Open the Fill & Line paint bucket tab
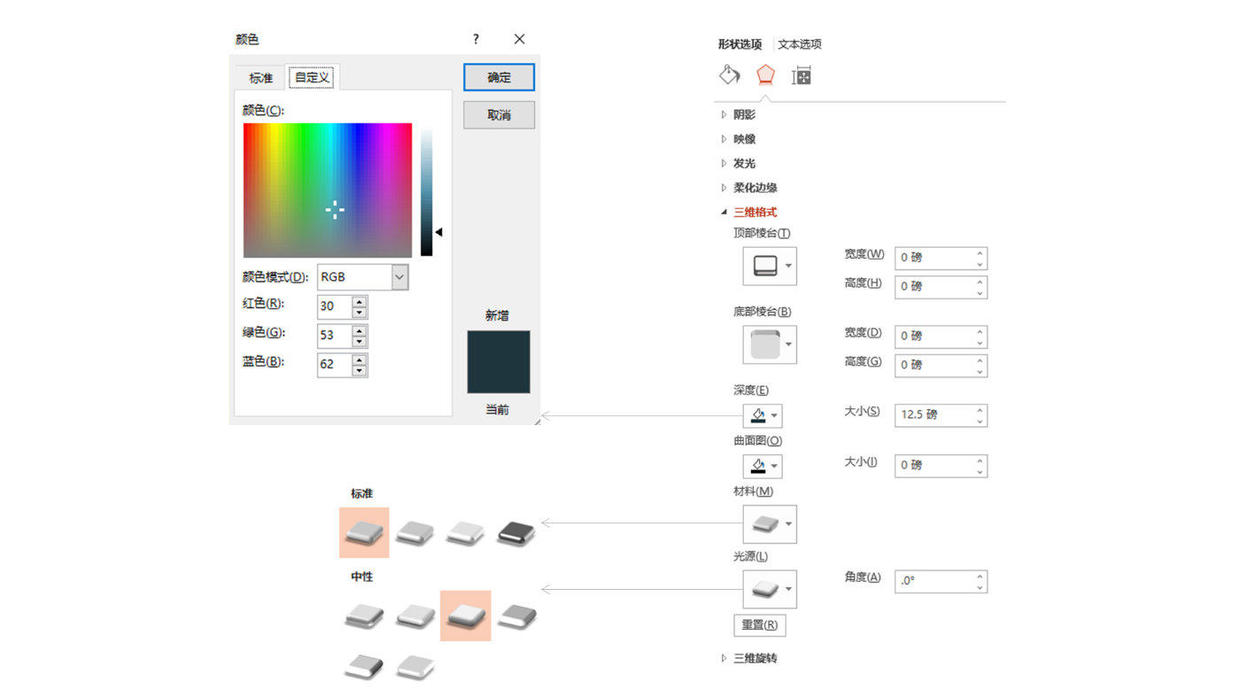 point(730,75)
